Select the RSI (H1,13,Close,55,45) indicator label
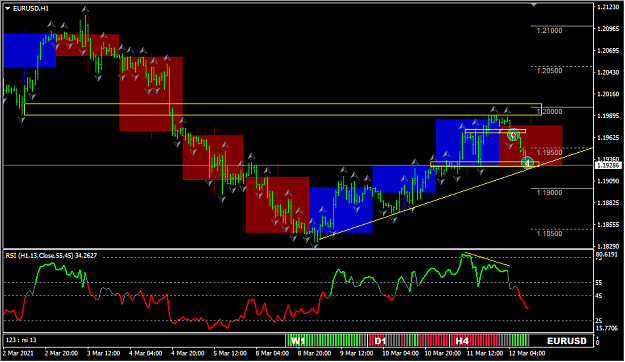625x362 pixels. coord(51,256)
